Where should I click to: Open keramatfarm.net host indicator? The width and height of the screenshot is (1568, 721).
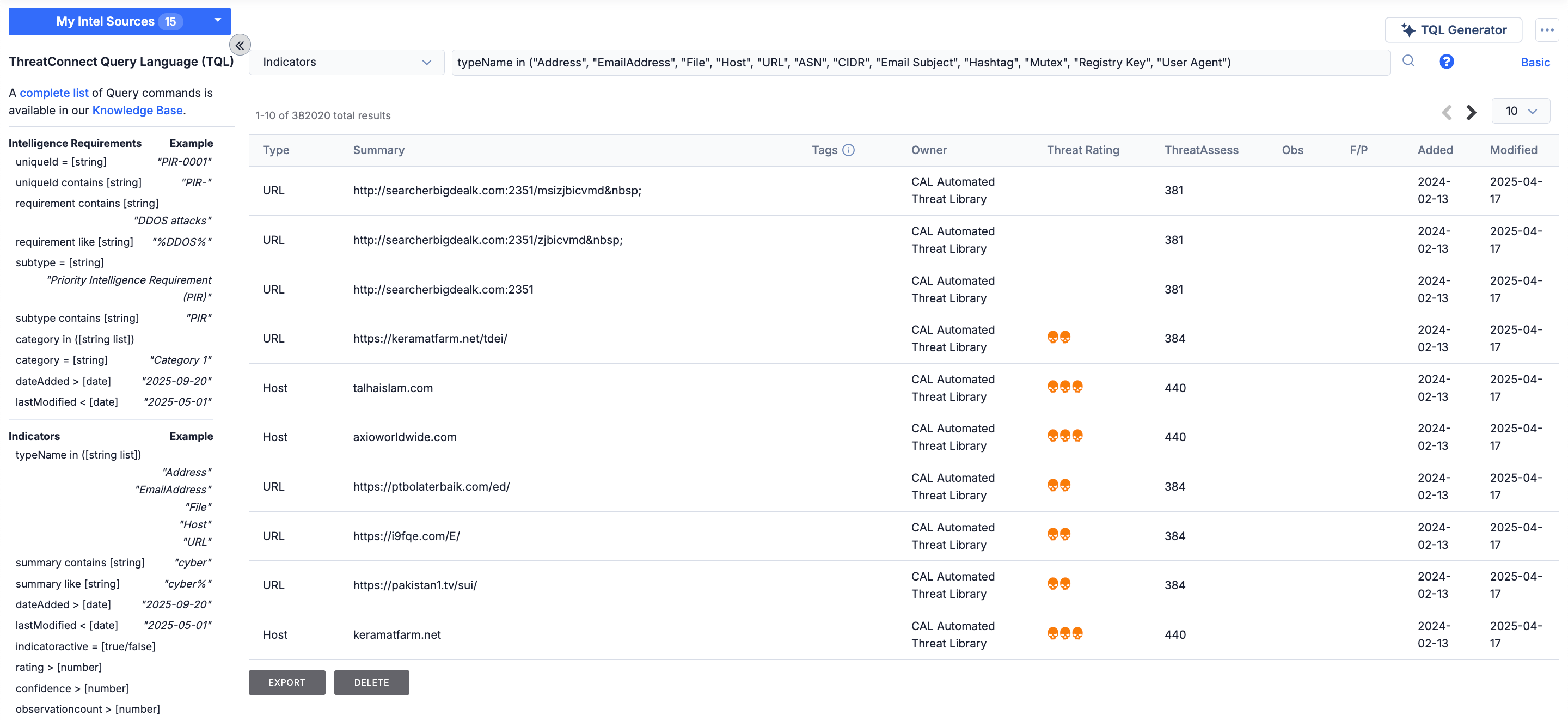point(397,635)
